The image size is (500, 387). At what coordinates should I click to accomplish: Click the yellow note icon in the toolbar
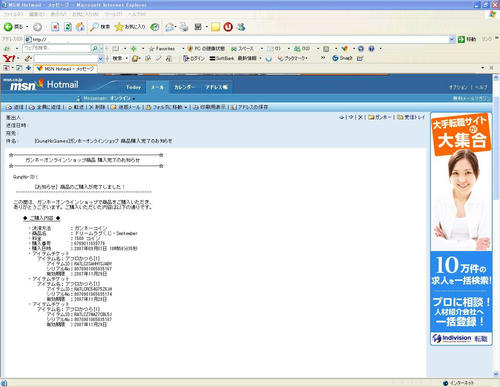click(216, 27)
